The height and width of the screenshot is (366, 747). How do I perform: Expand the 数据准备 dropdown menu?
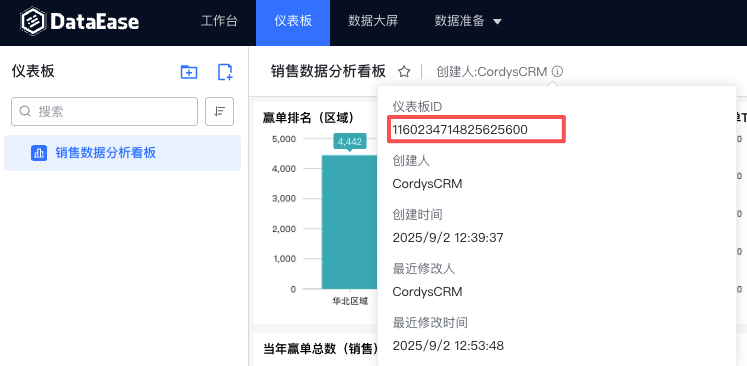tap(468, 21)
